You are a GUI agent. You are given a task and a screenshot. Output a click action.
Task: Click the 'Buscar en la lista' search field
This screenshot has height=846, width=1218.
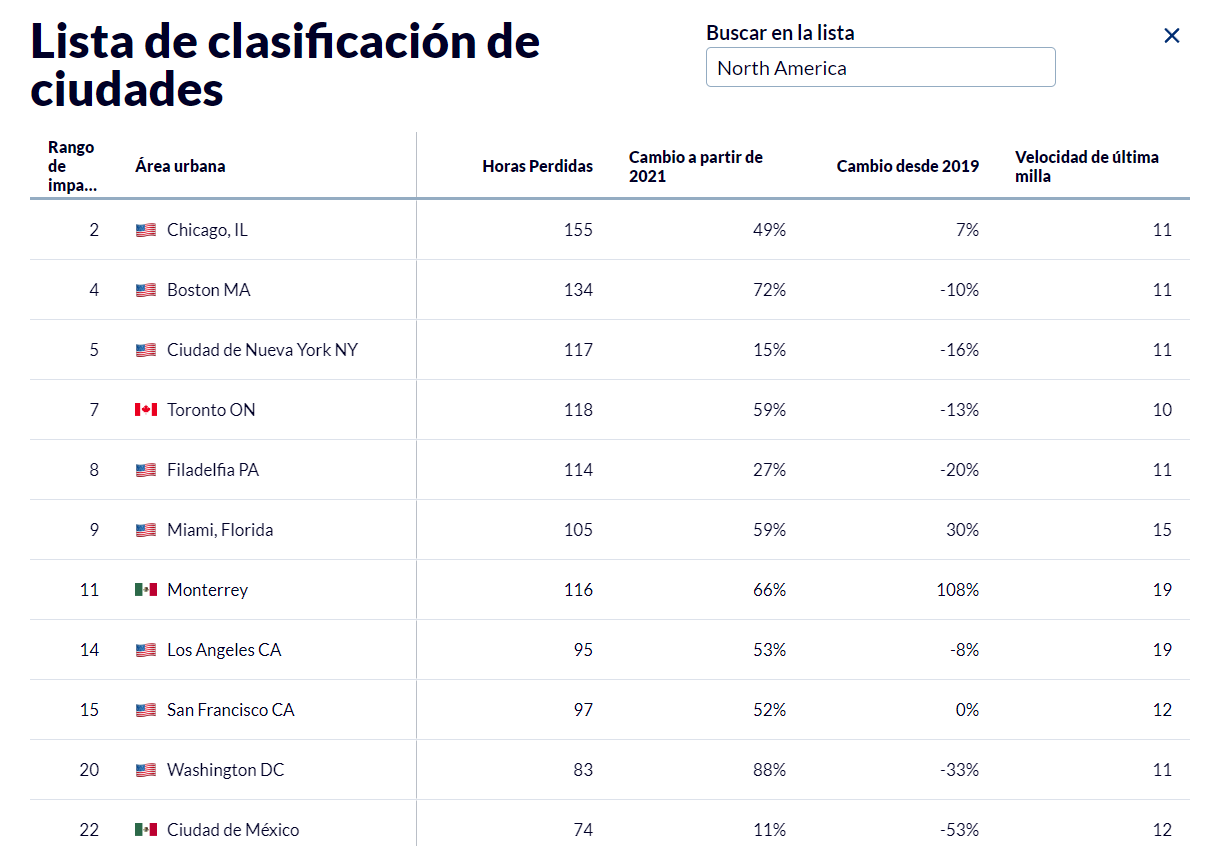click(880, 68)
